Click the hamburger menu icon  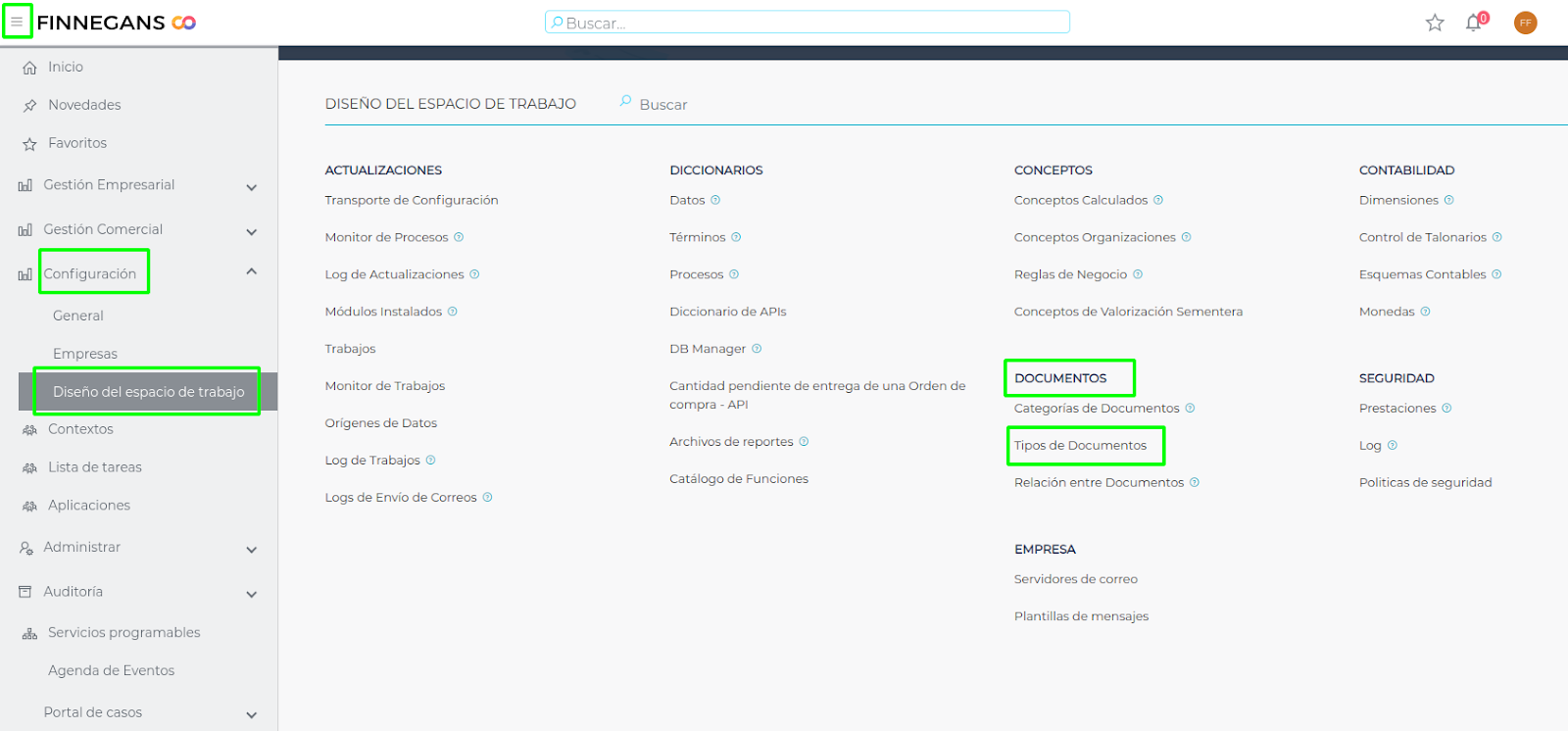(x=17, y=22)
